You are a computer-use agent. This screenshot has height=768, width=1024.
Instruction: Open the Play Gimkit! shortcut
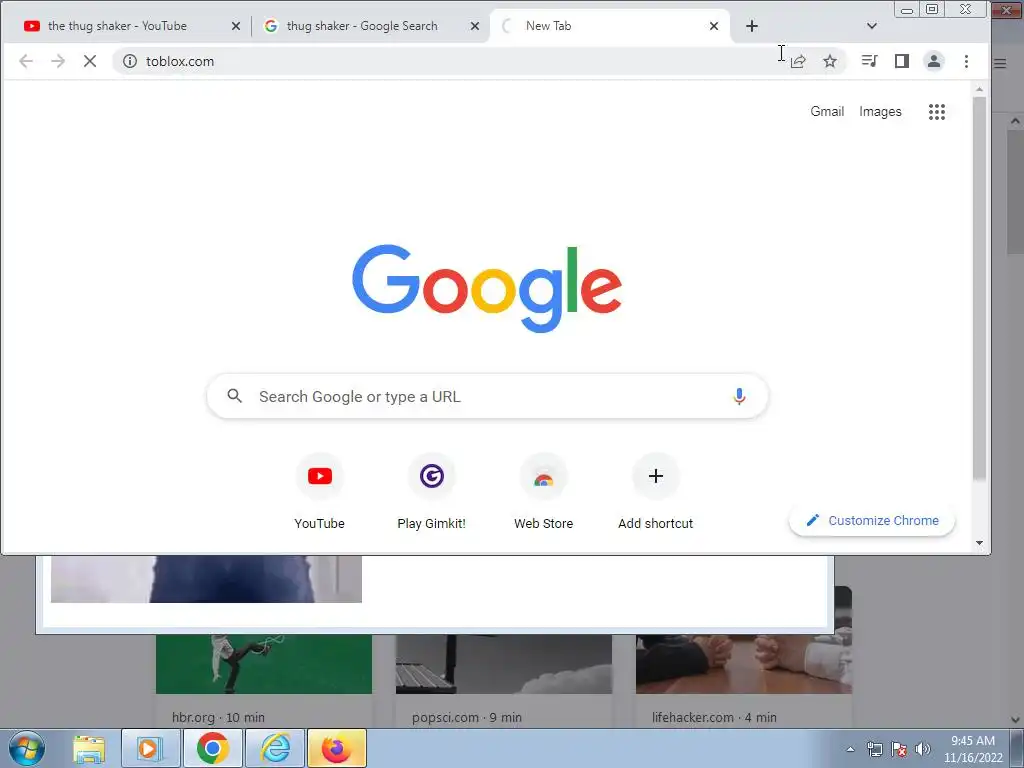click(x=432, y=492)
